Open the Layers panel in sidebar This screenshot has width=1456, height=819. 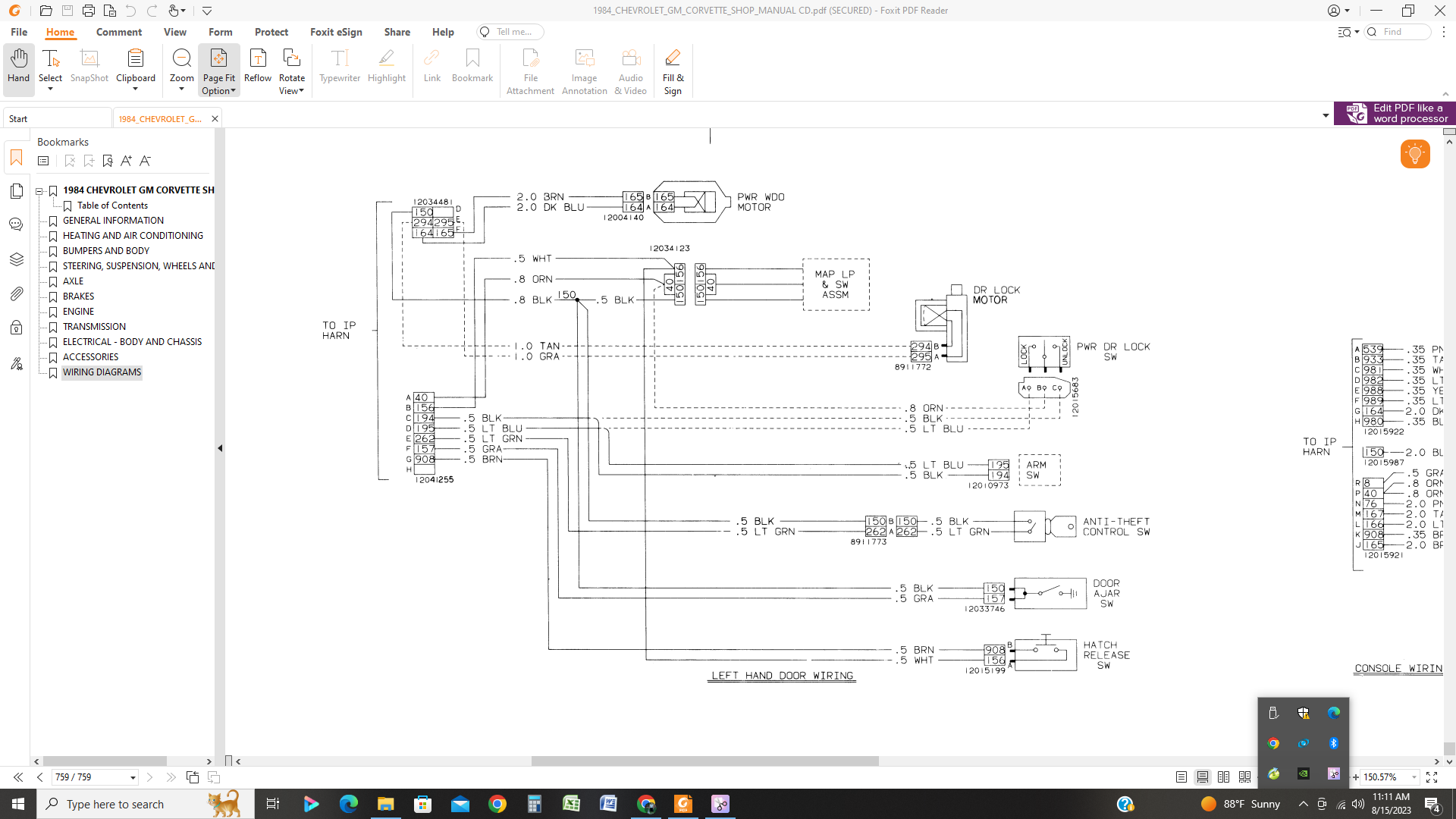pos(16,259)
